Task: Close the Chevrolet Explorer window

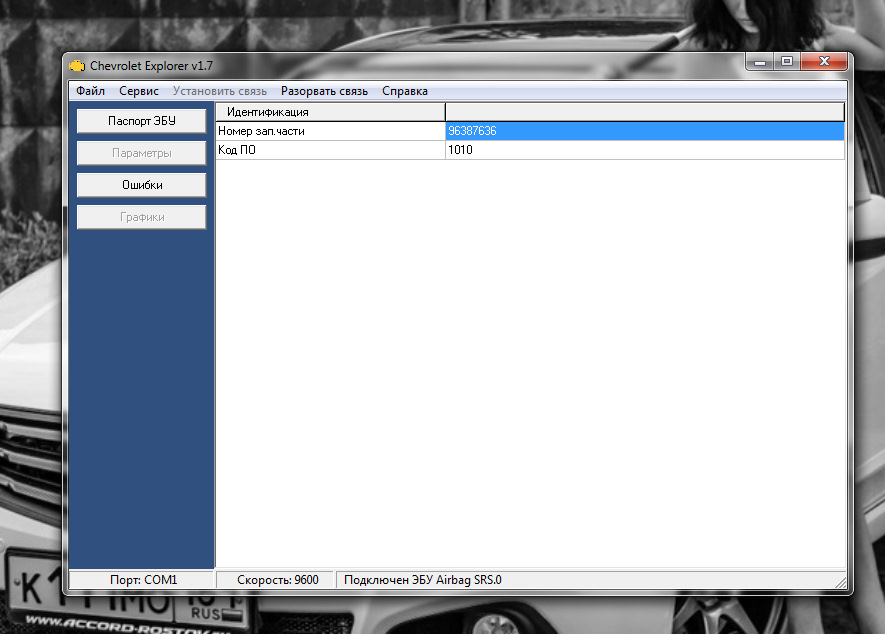Action: (x=824, y=62)
